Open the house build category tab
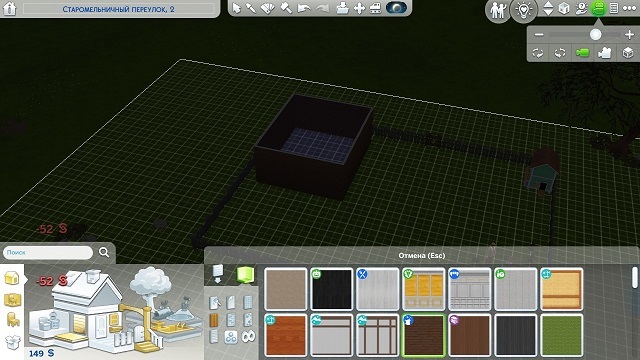The width and height of the screenshot is (640, 360). pyautogui.click(x=12, y=278)
